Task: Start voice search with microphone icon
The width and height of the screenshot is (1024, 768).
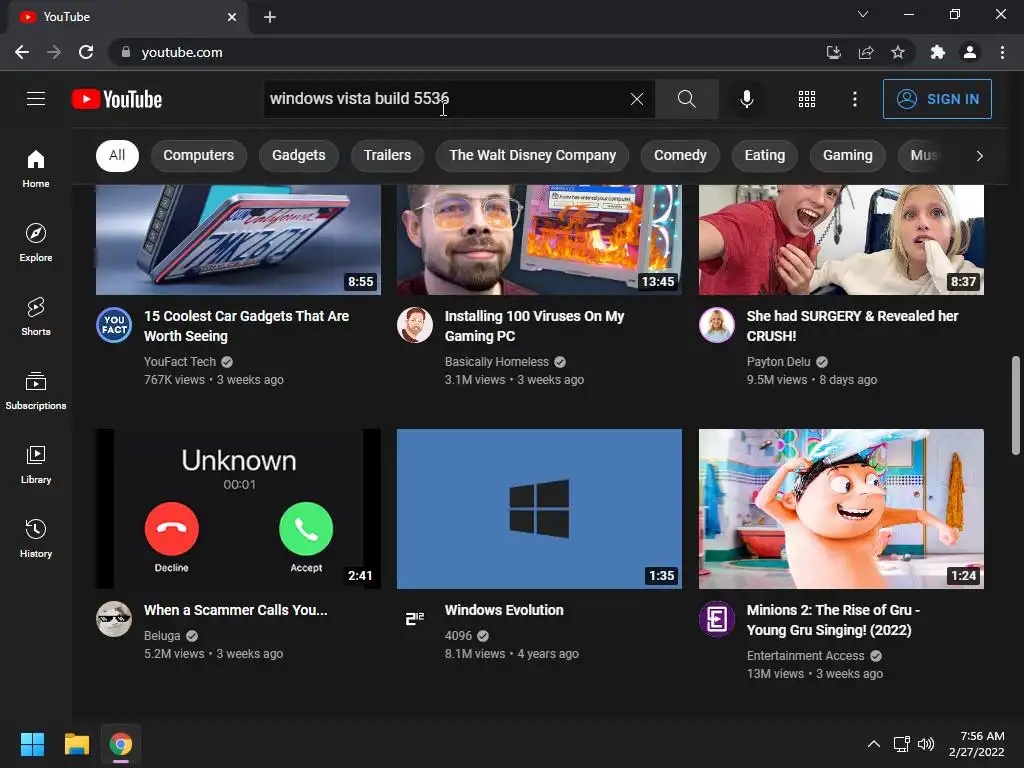Action: (x=746, y=99)
